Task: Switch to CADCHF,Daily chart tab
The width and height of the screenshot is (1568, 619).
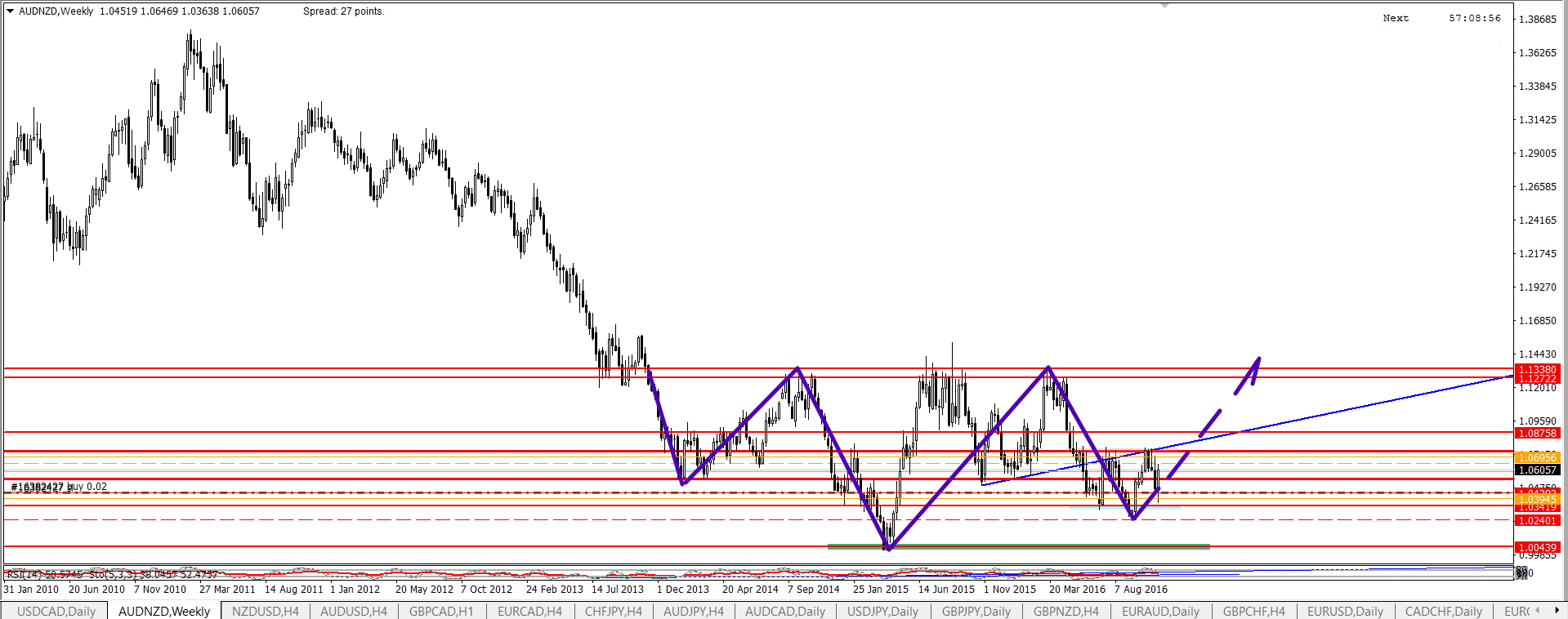Action: click(1444, 611)
